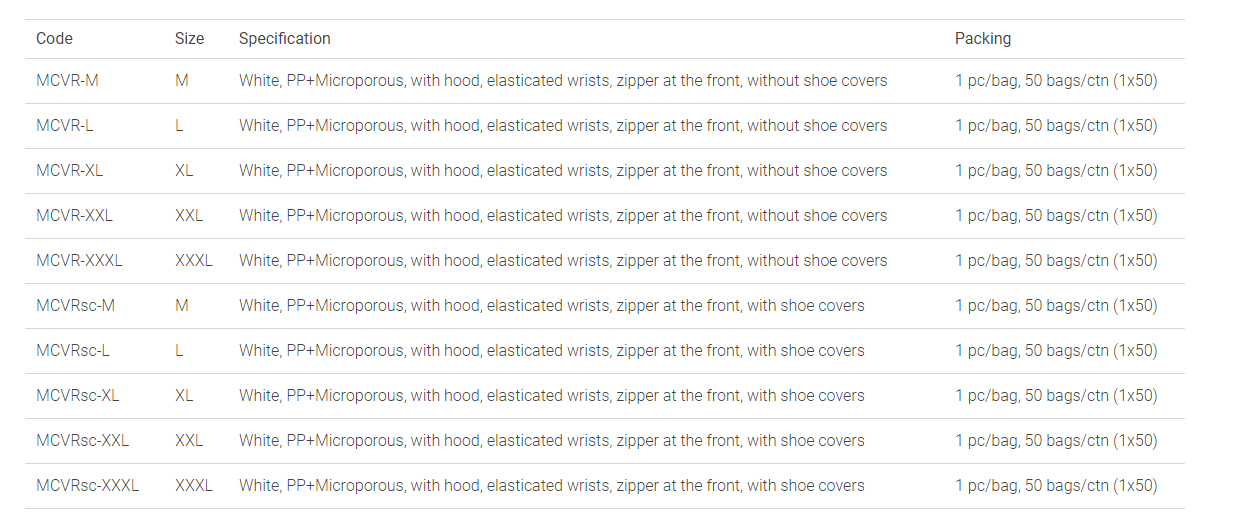The width and height of the screenshot is (1237, 512).
Task: Click the Code column header
Action: 54,39
